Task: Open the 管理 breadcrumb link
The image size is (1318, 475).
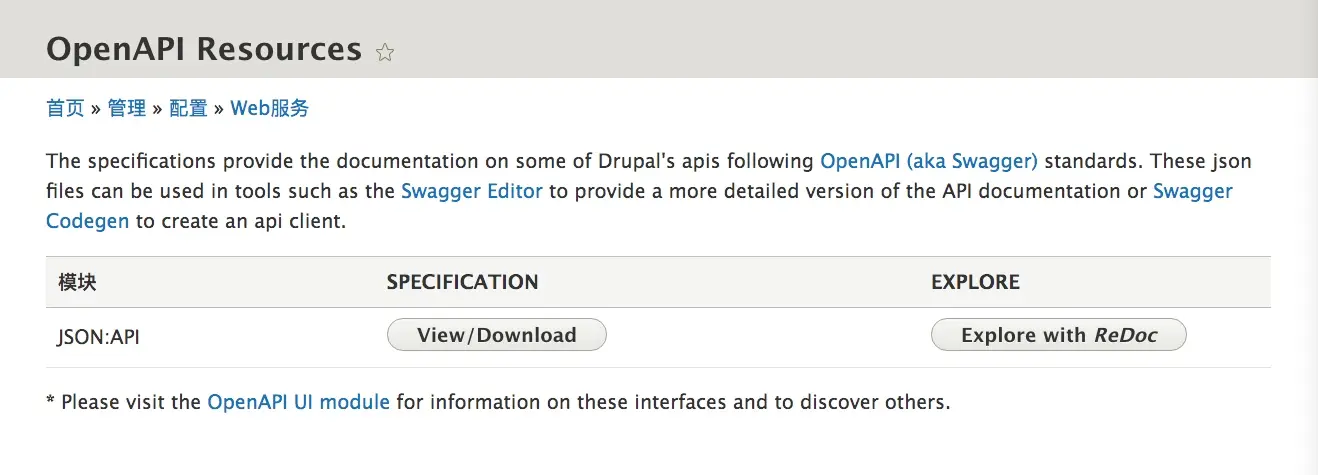Action: [x=127, y=108]
